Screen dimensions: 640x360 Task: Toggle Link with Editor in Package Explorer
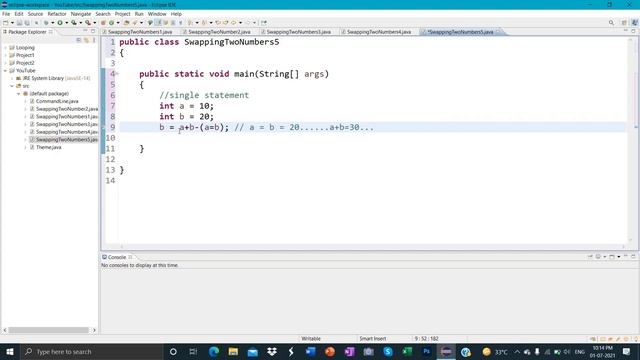point(86,40)
